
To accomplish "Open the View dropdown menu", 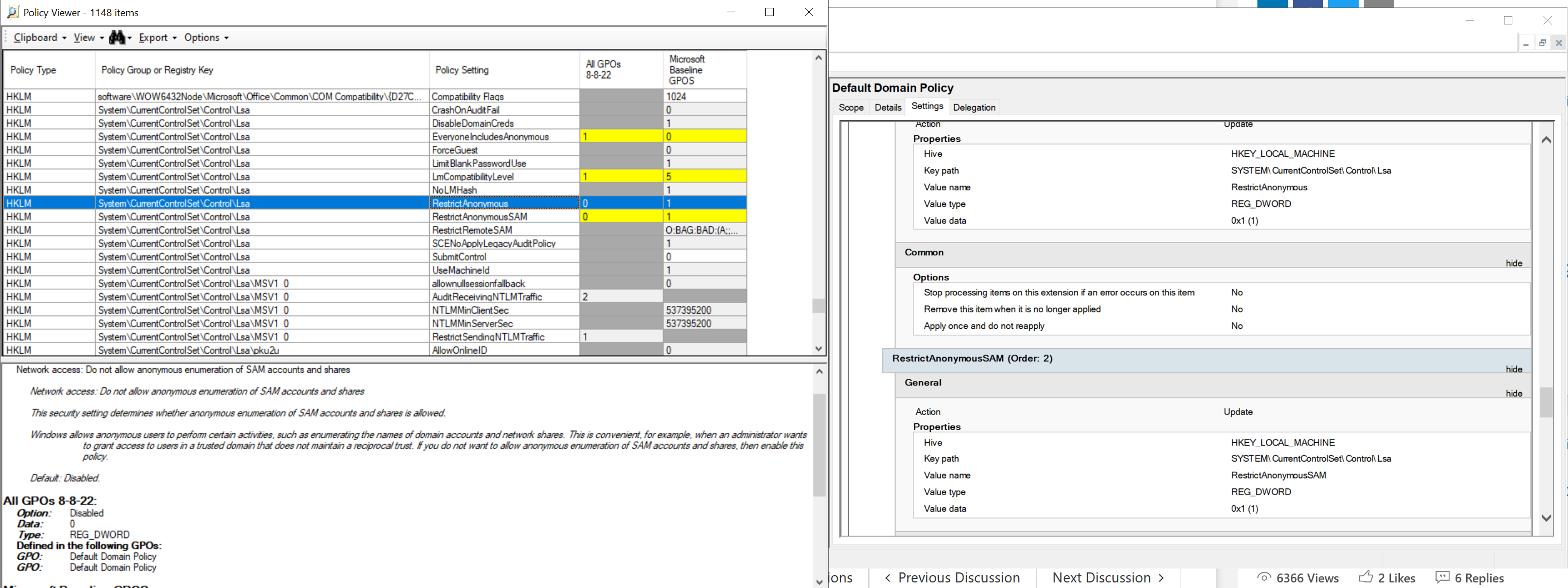I will 89,38.
